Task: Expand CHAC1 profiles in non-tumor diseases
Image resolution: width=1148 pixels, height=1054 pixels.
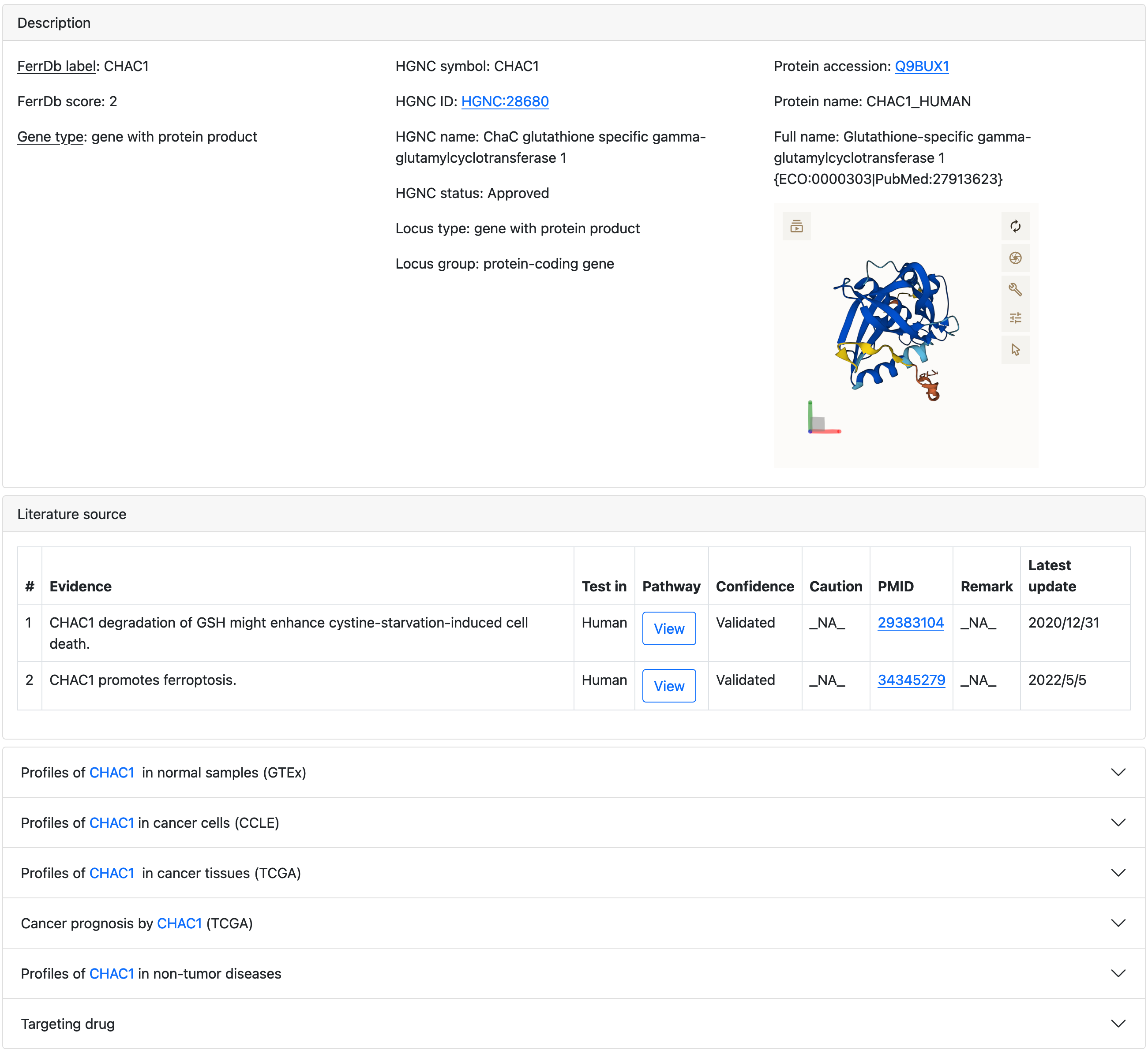Action: [574, 973]
